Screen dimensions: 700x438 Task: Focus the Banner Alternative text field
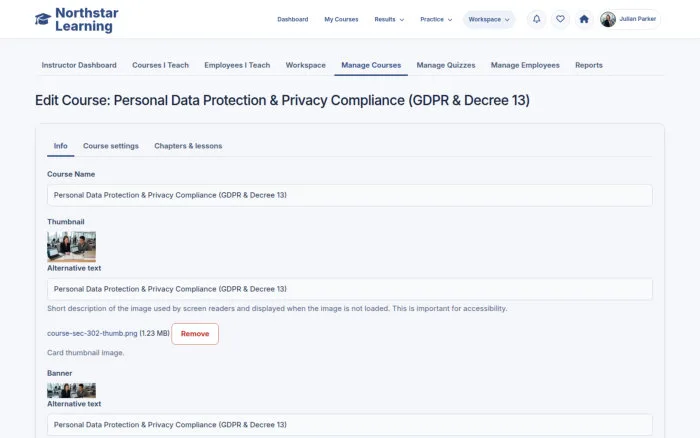coord(350,425)
